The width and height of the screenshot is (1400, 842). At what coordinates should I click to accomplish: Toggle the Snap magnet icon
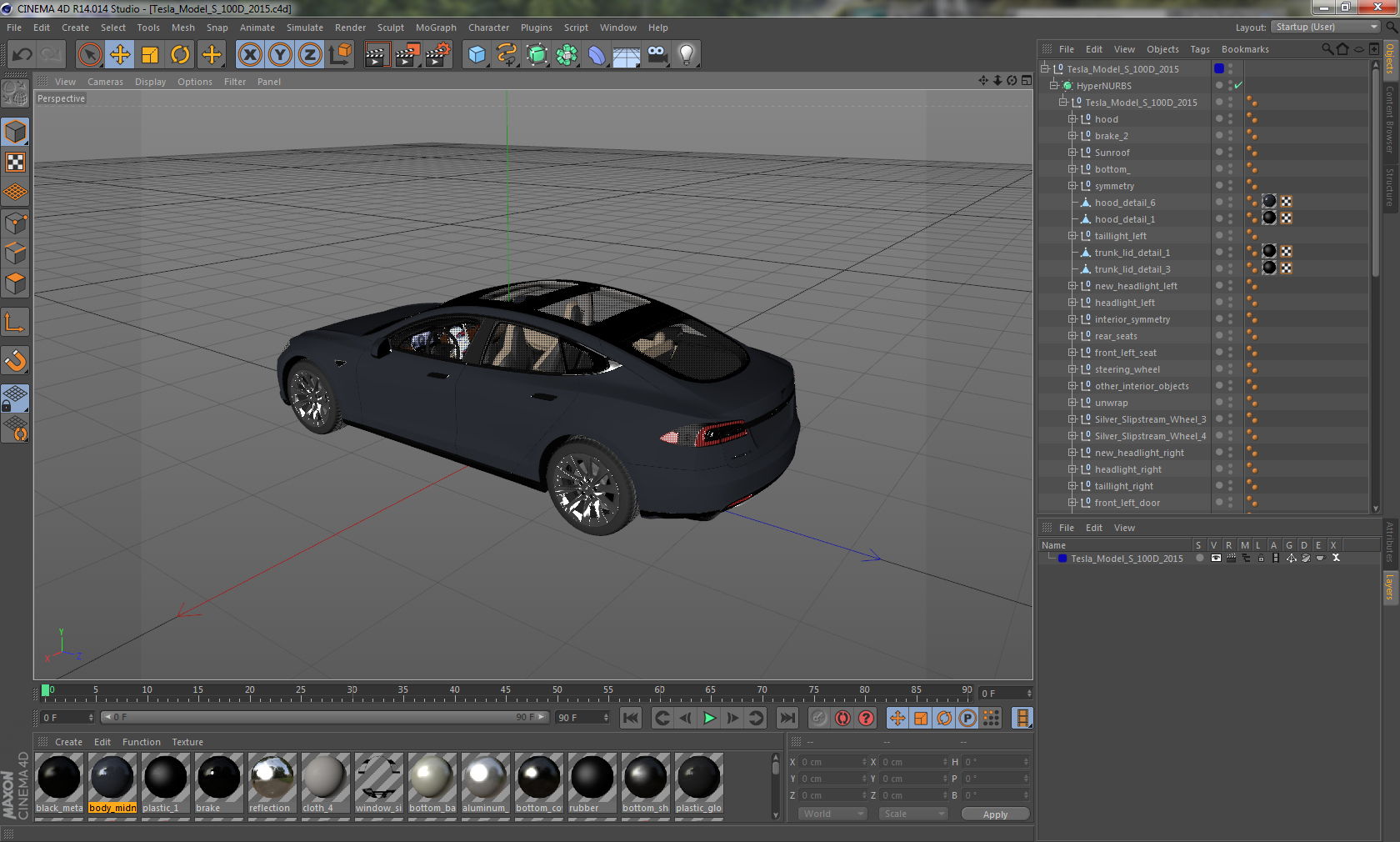[15, 360]
